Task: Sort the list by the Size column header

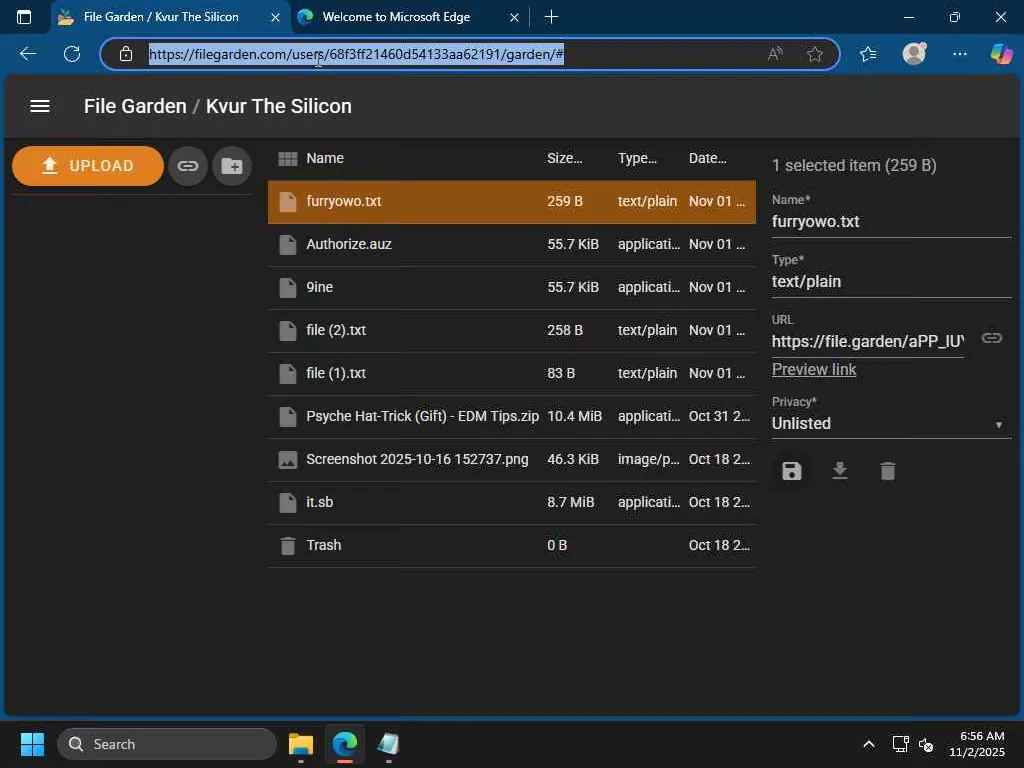Action: click(x=564, y=158)
